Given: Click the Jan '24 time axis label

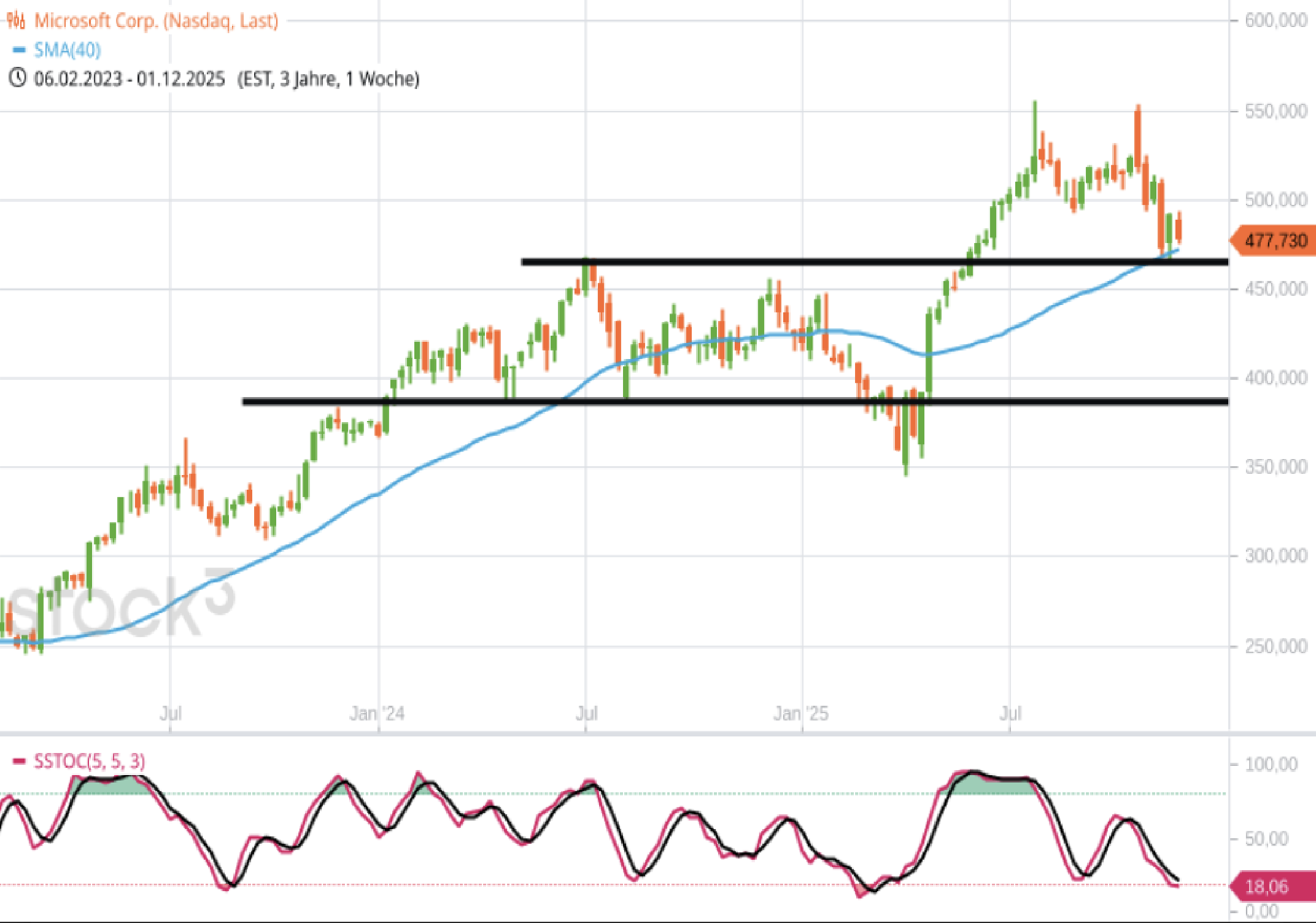Looking at the screenshot, I should [377, 713].
